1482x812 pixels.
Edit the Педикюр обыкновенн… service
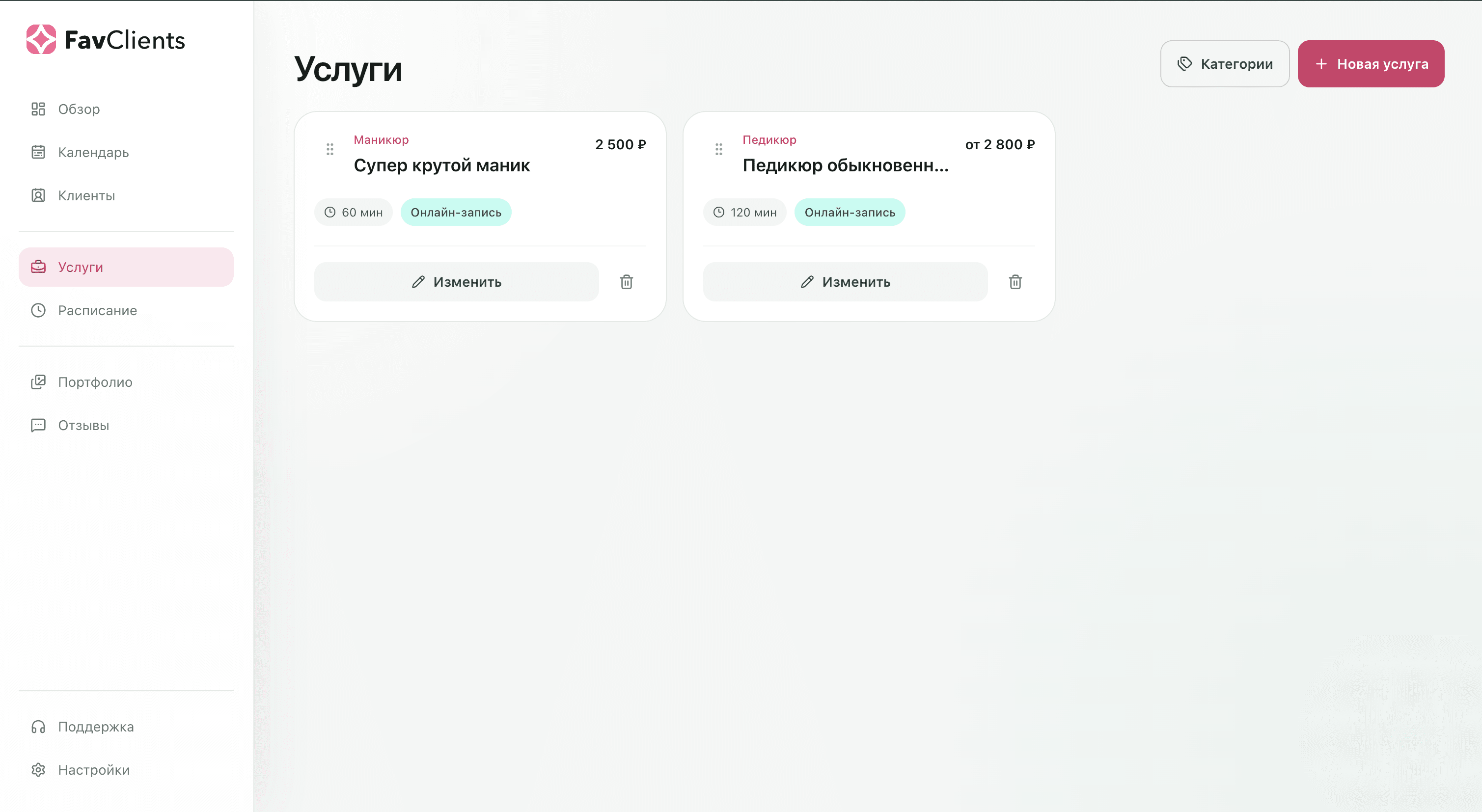(x=845, y=282)
